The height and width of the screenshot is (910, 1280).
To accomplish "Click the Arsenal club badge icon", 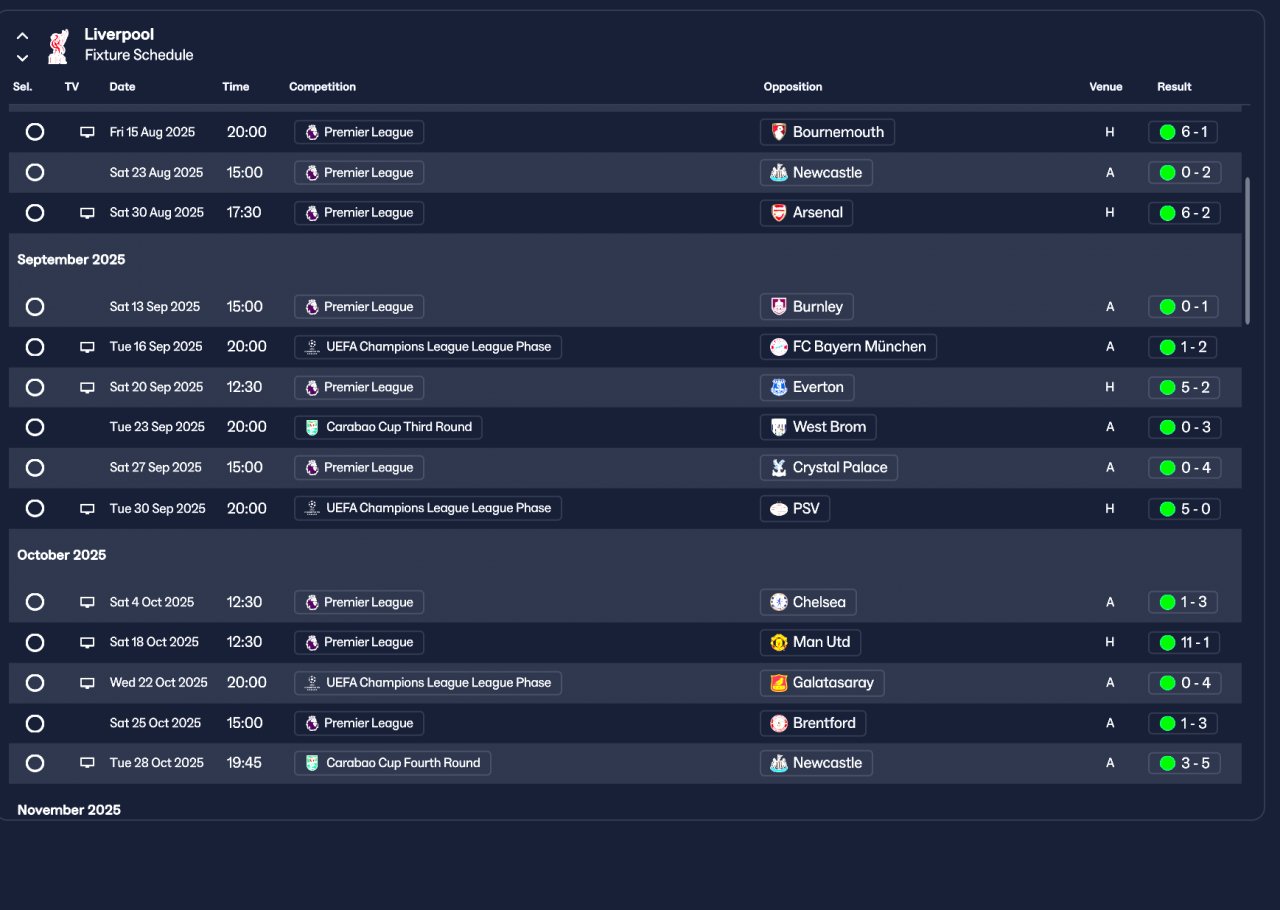I will 778,212.
